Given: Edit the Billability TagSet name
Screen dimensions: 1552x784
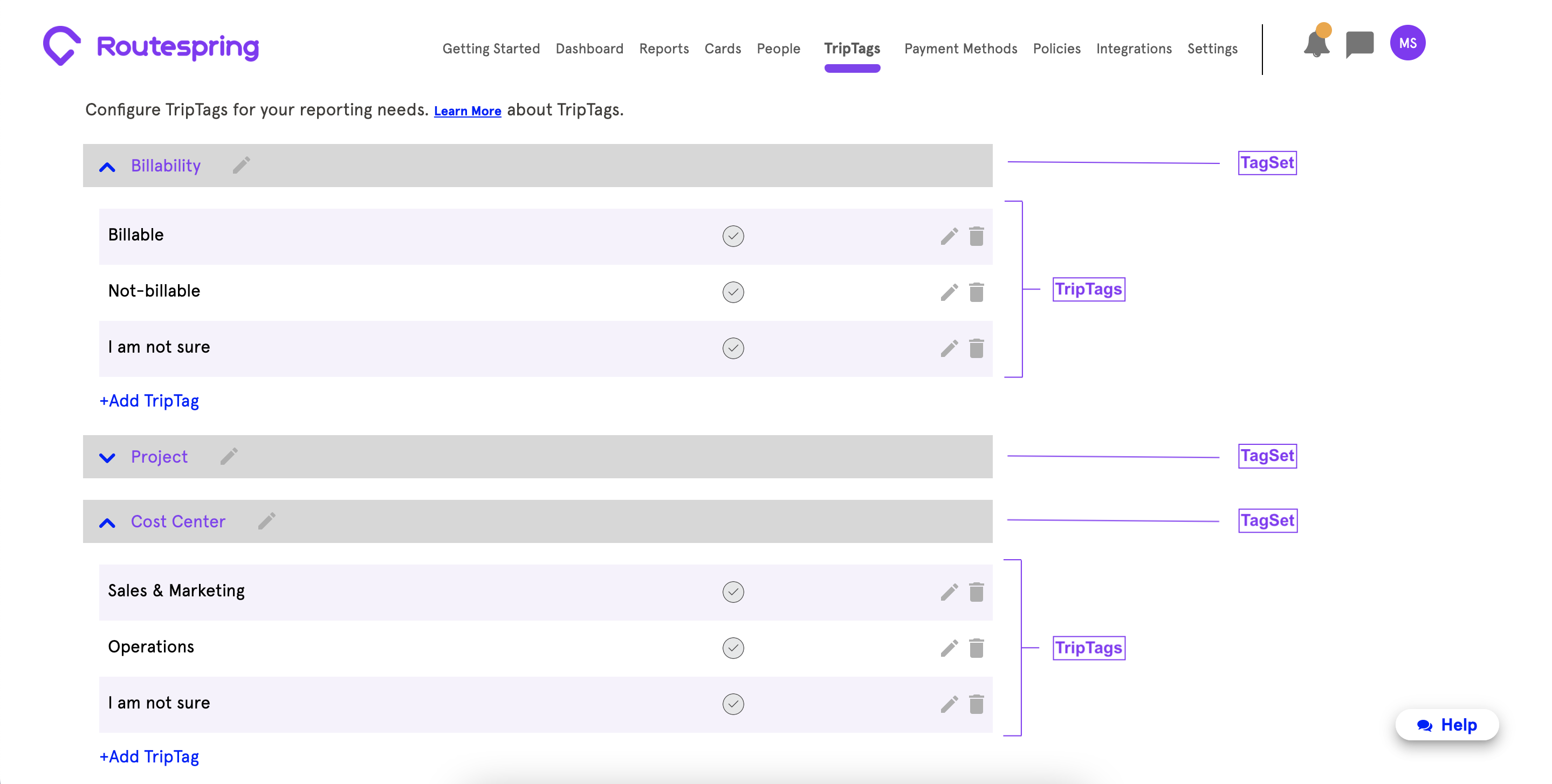Looking at the screenshot, I should pyautogui.click(x=241, y=164).
